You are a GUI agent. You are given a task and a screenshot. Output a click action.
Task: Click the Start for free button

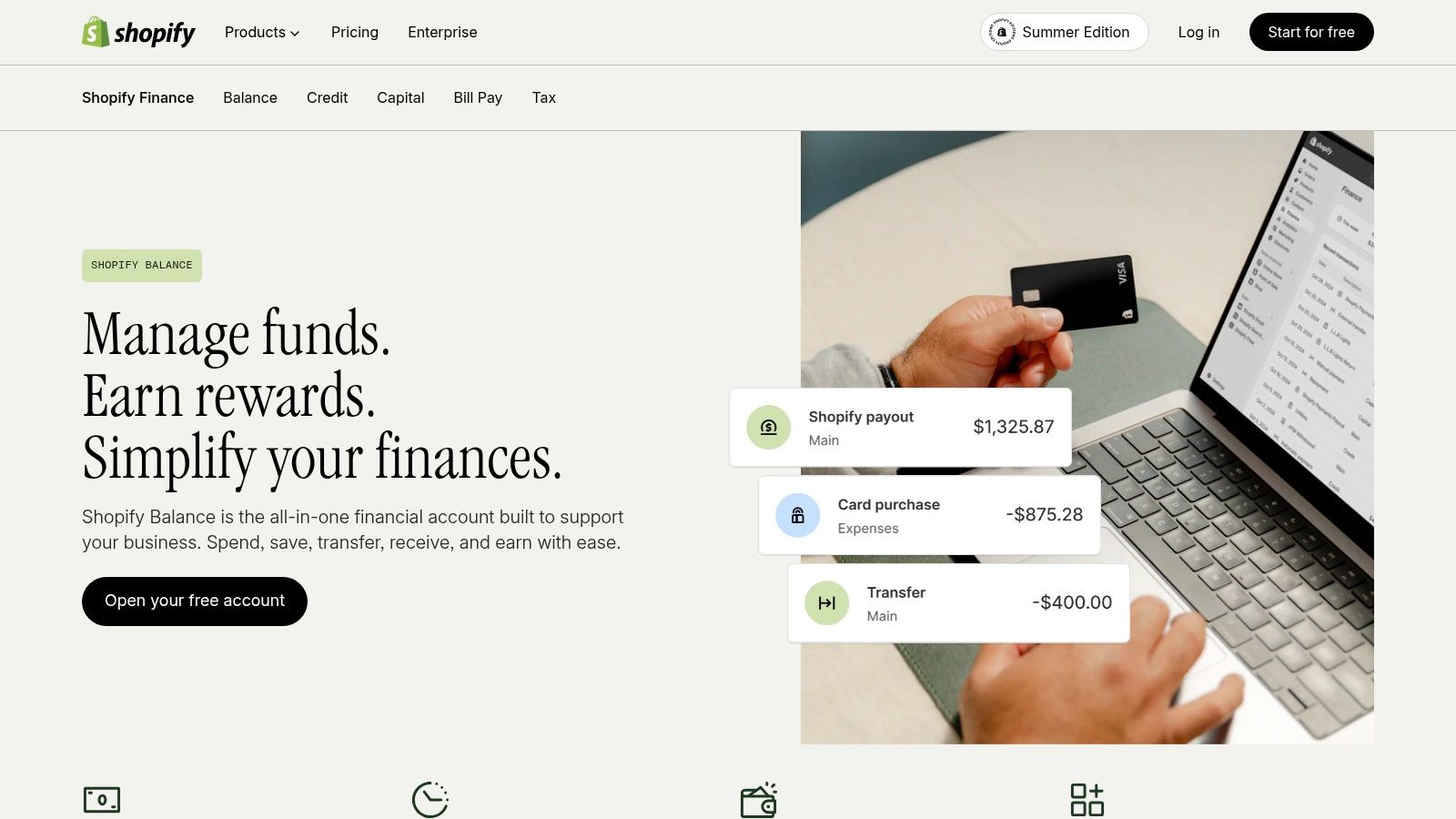[1311, 32]
